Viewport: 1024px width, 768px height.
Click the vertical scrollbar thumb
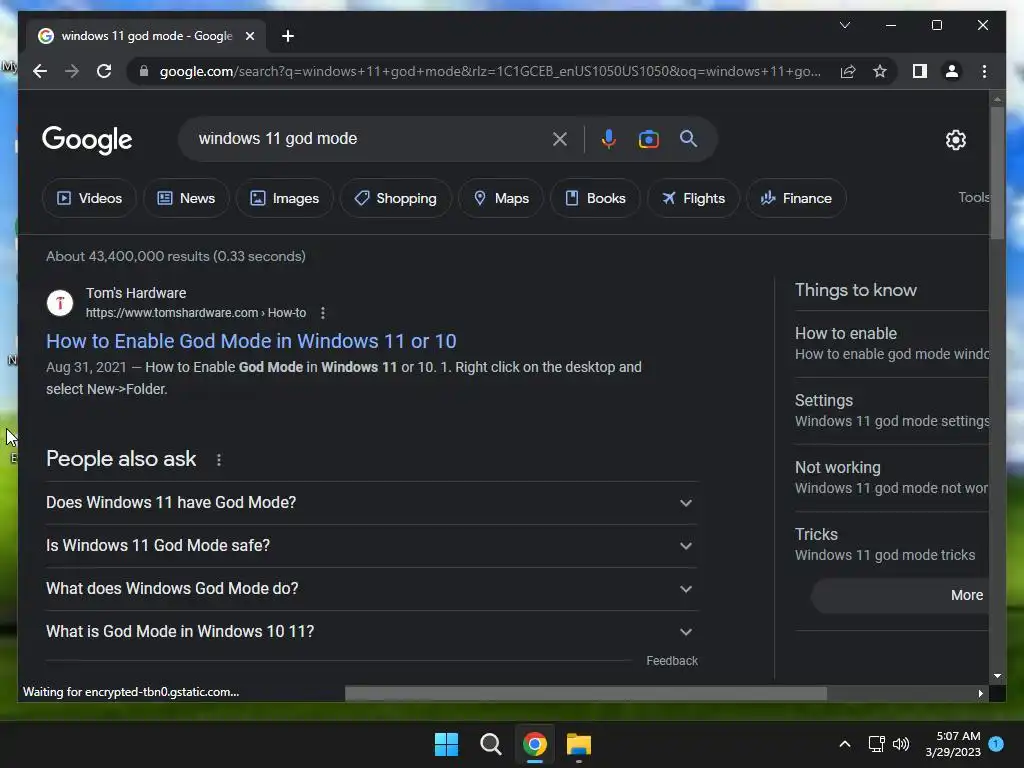tap(997, 172)
